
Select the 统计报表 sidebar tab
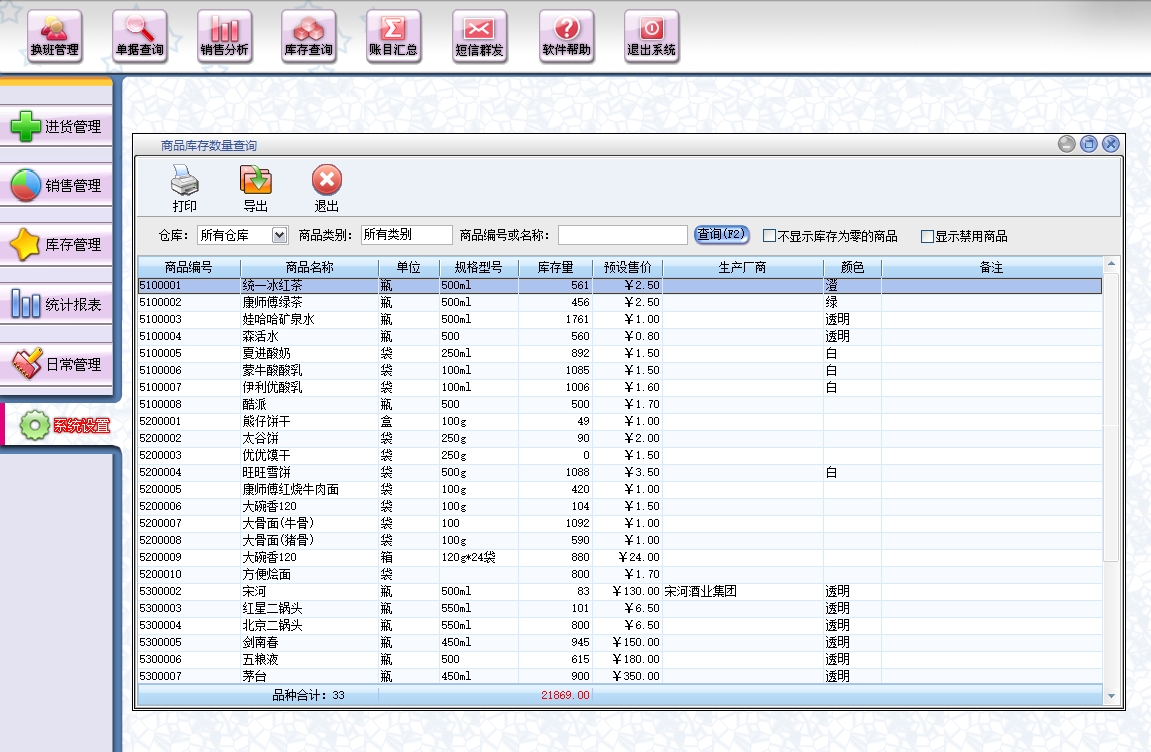tap(58, 305)
